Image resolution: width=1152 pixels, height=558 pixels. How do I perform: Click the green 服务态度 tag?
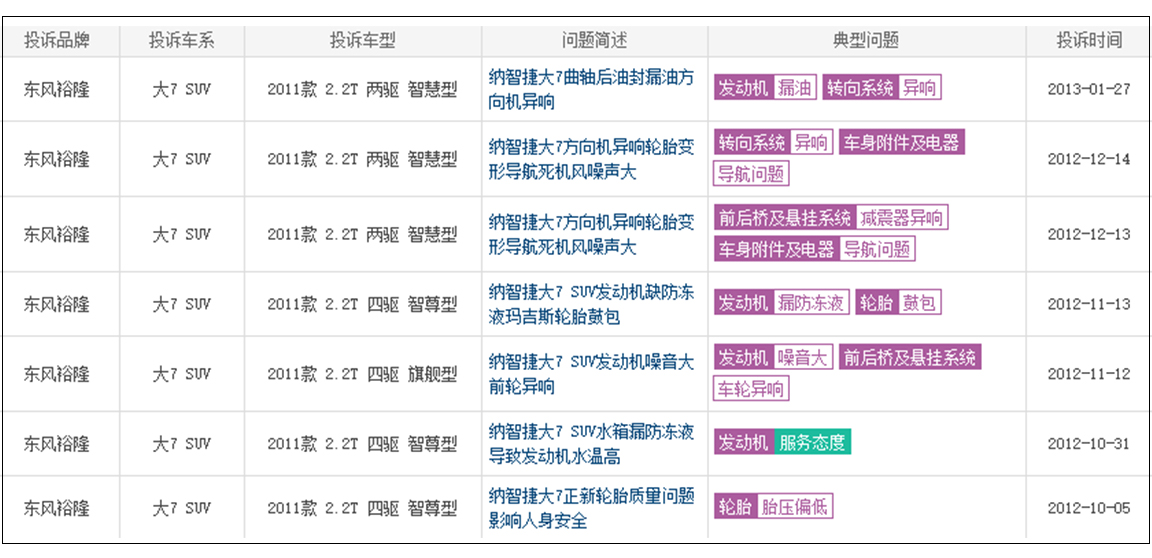812,442
